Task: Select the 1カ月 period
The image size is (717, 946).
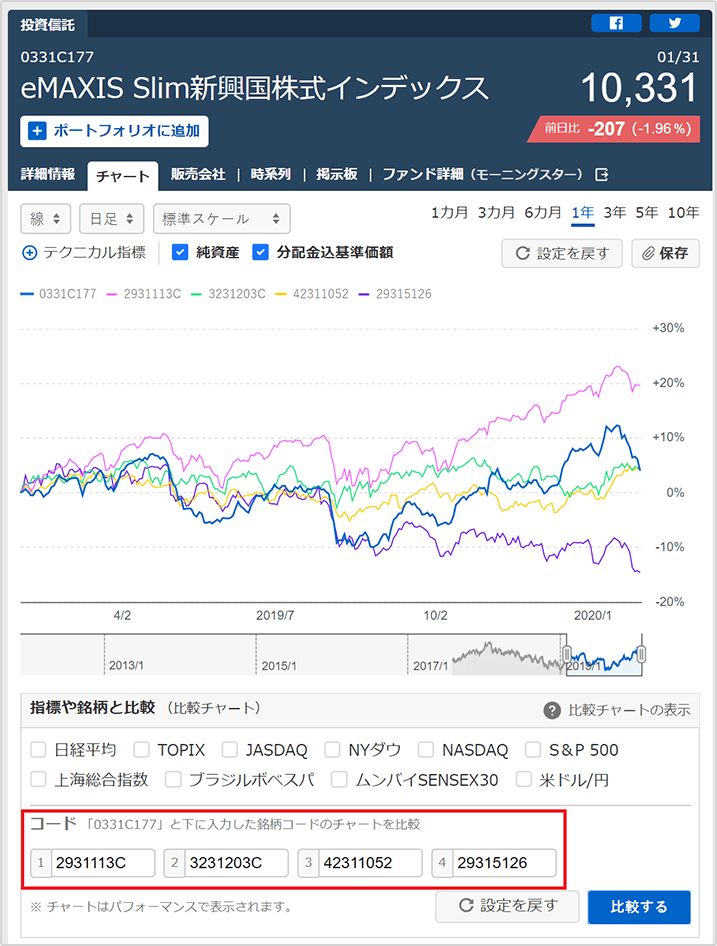Action: (x=450, y=212)
